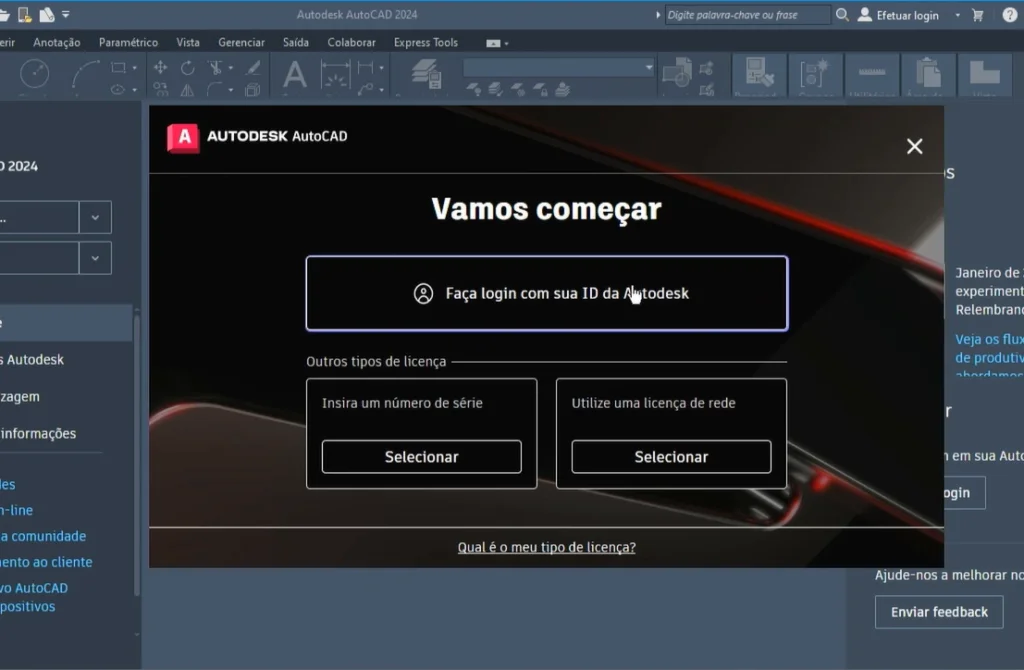The width and height of the screenshot is (1024, 670).
Task: Select the Circle draw tool
Action: click(35, 74)
